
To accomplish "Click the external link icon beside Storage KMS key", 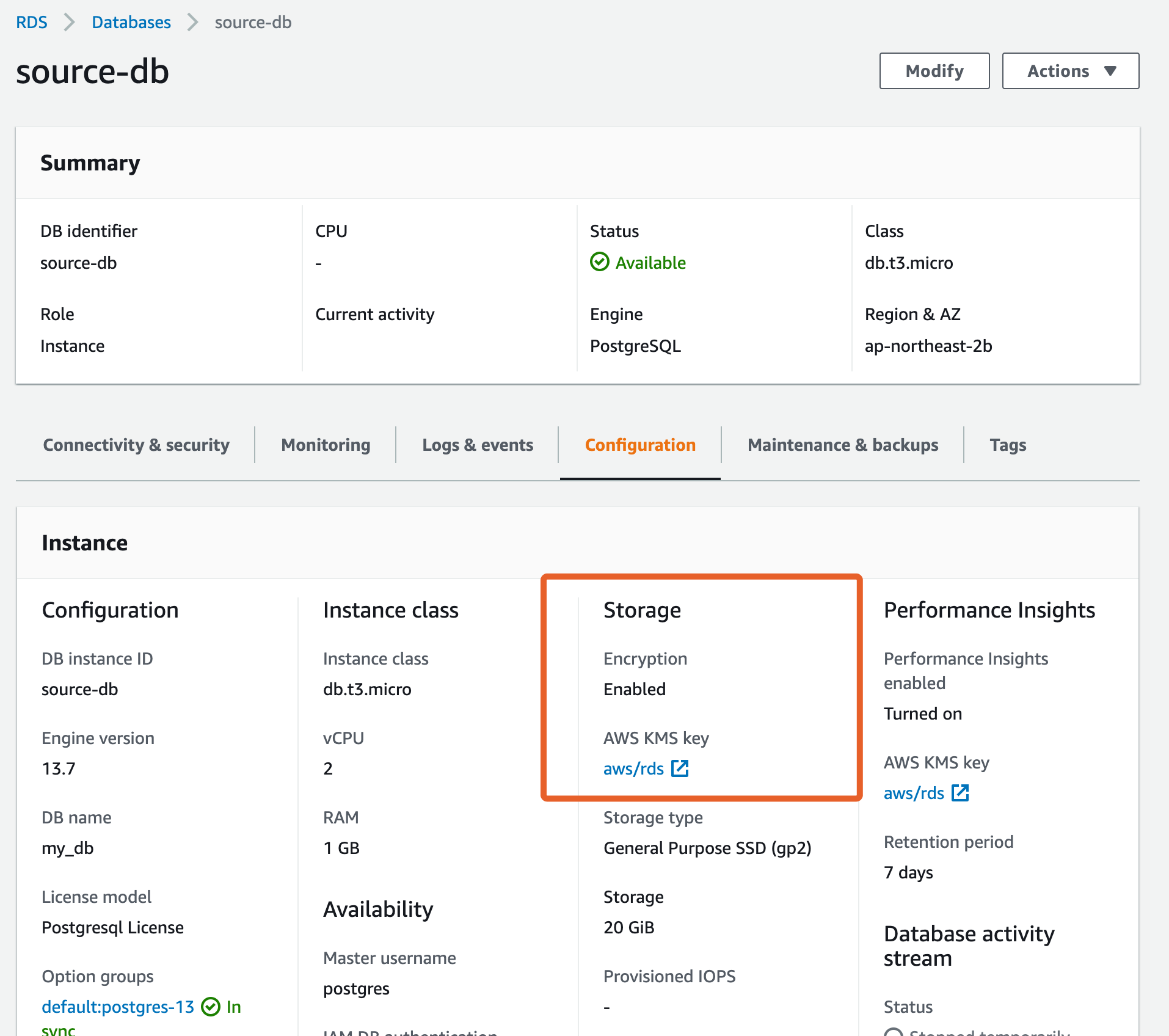I will pyautogui.click(x=680, y=768).
